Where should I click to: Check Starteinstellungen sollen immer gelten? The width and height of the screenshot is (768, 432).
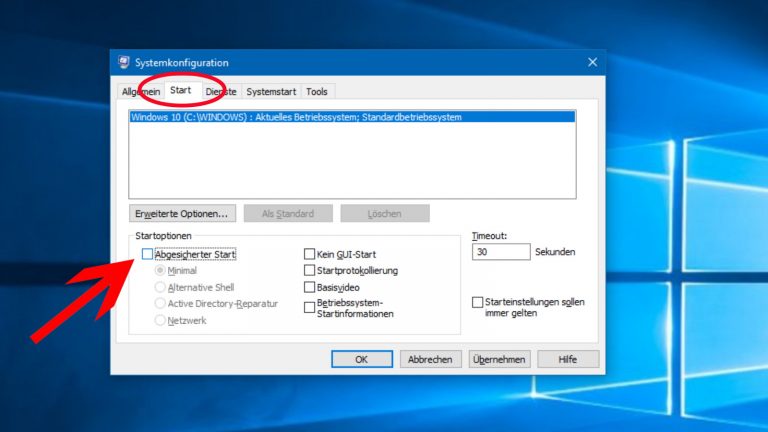click(478, 302)
